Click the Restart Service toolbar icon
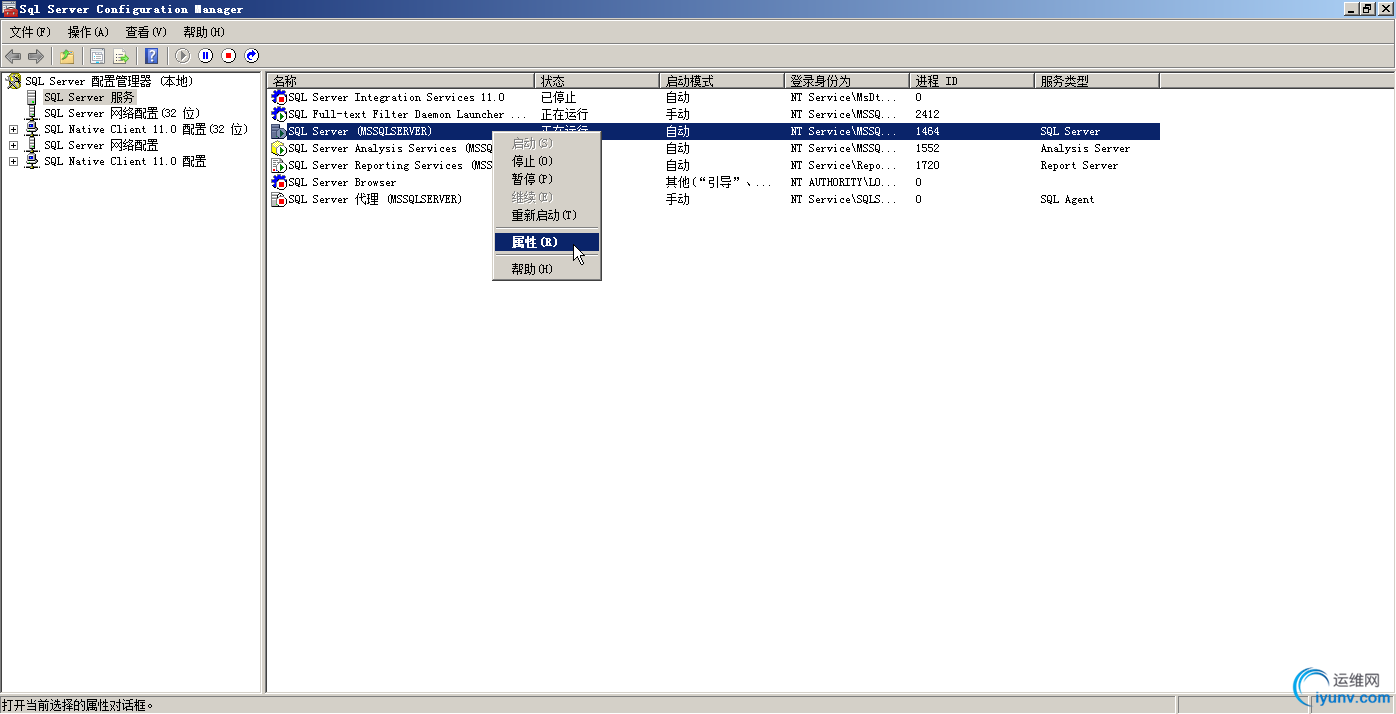 252,56
